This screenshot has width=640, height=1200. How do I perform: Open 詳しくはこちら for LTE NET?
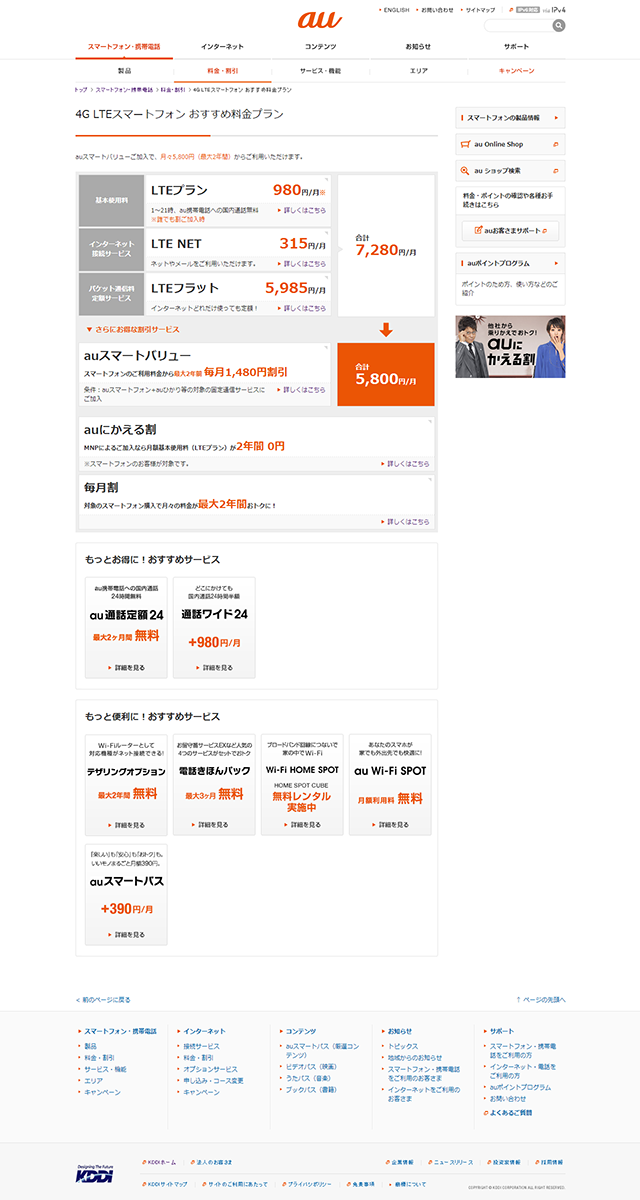[301, 264]
